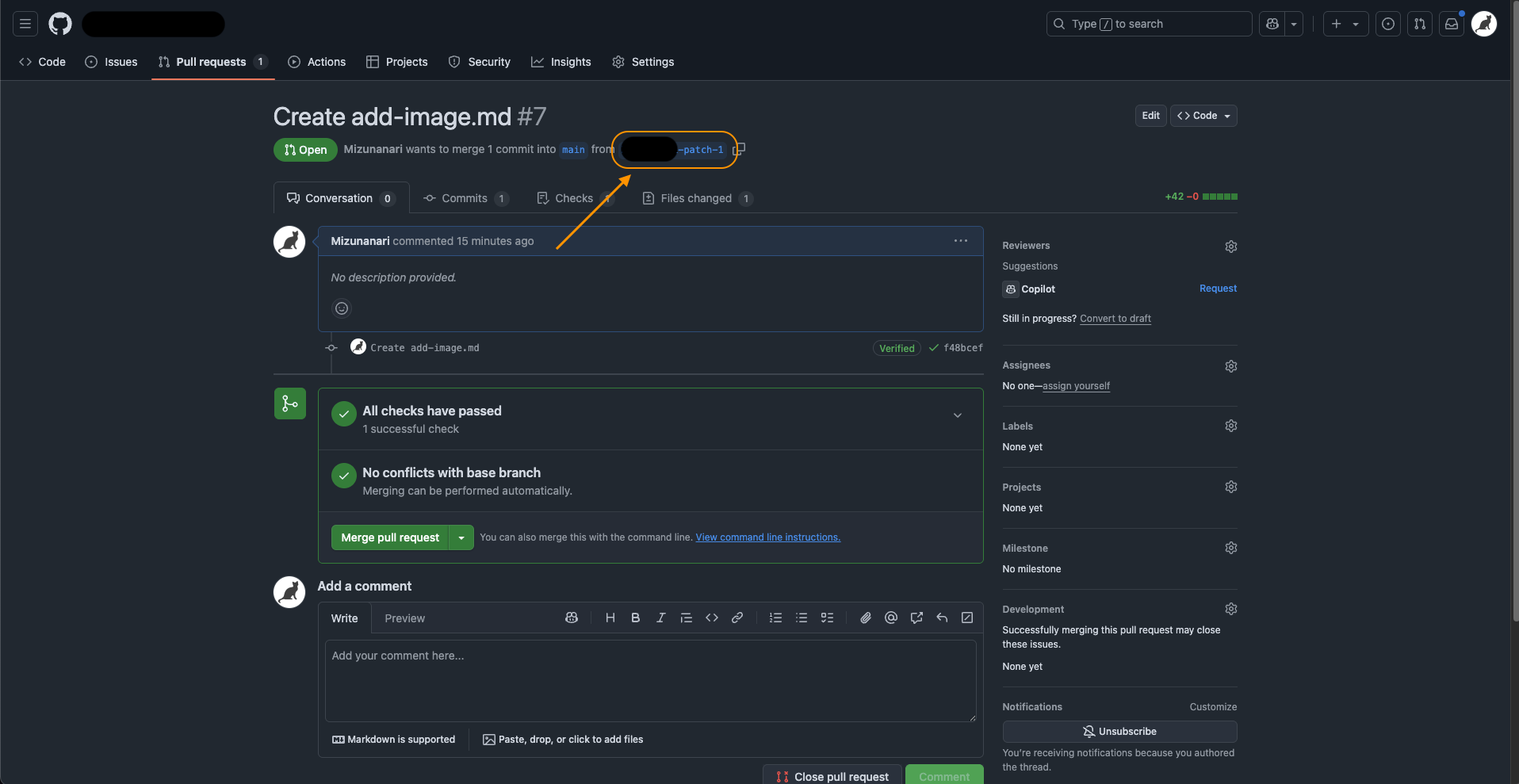This screenshot has width=1519, height=784.
Task: Insert a task list in the comment
Action: coord(827,618)
